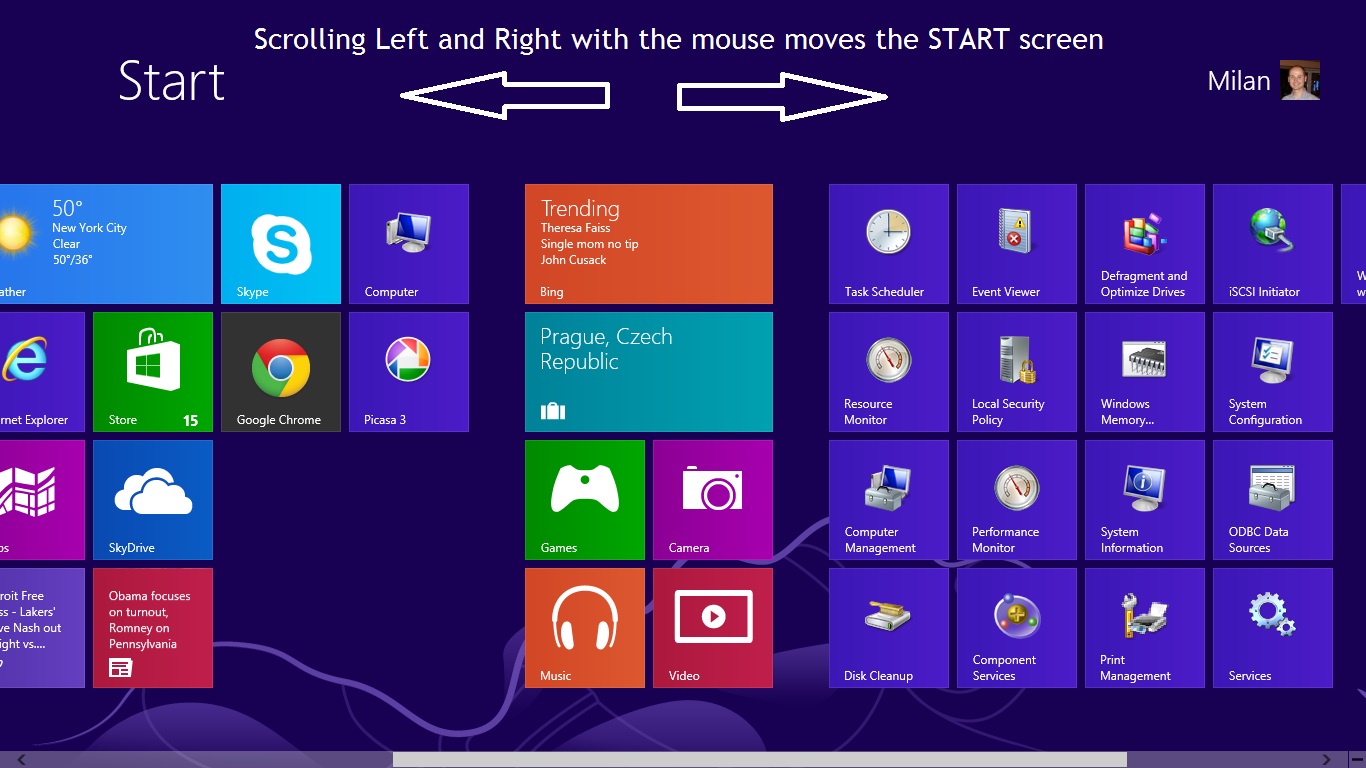Open the Obama focuses on turnout news tile
This screenshot has width=1366, height=768.
pyautogui.click(x=153, y=628)
